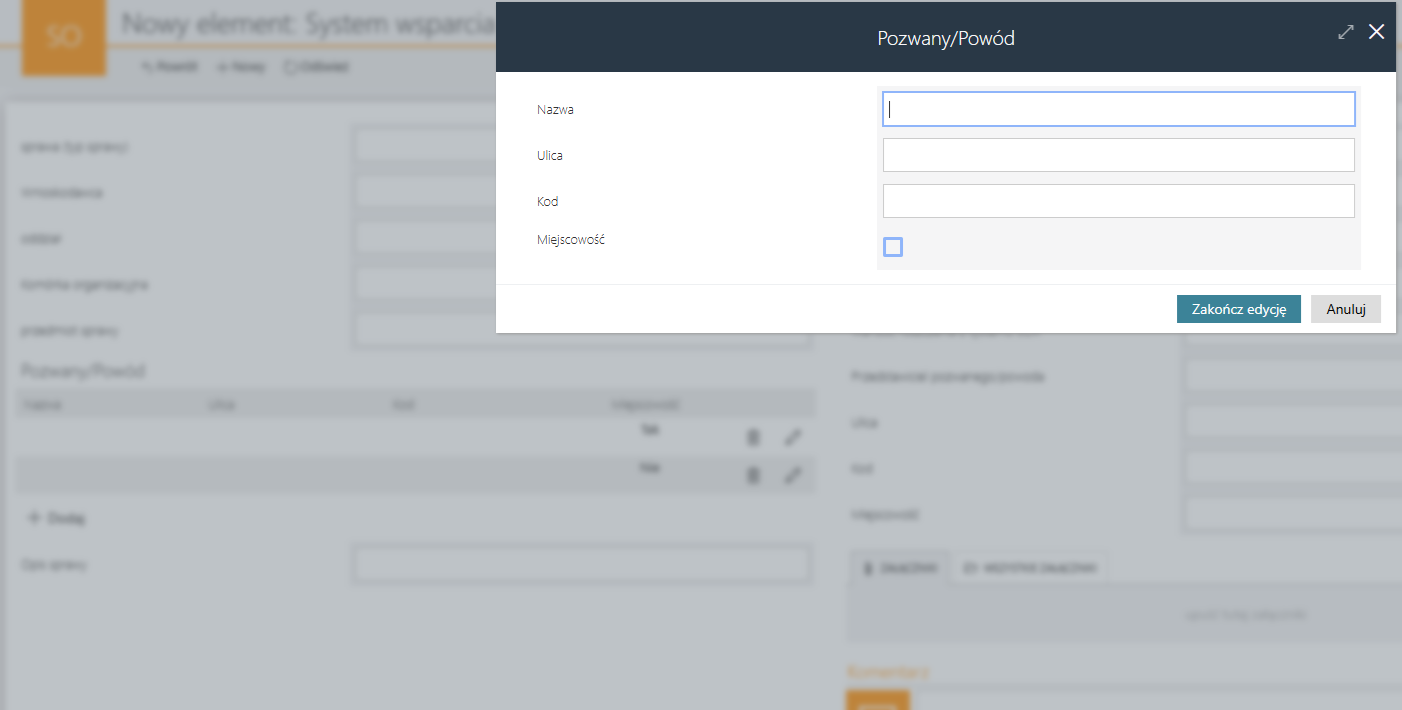Click the Kod input field
This screenshot has width=1402, height=710.
tap(1118, 201)
